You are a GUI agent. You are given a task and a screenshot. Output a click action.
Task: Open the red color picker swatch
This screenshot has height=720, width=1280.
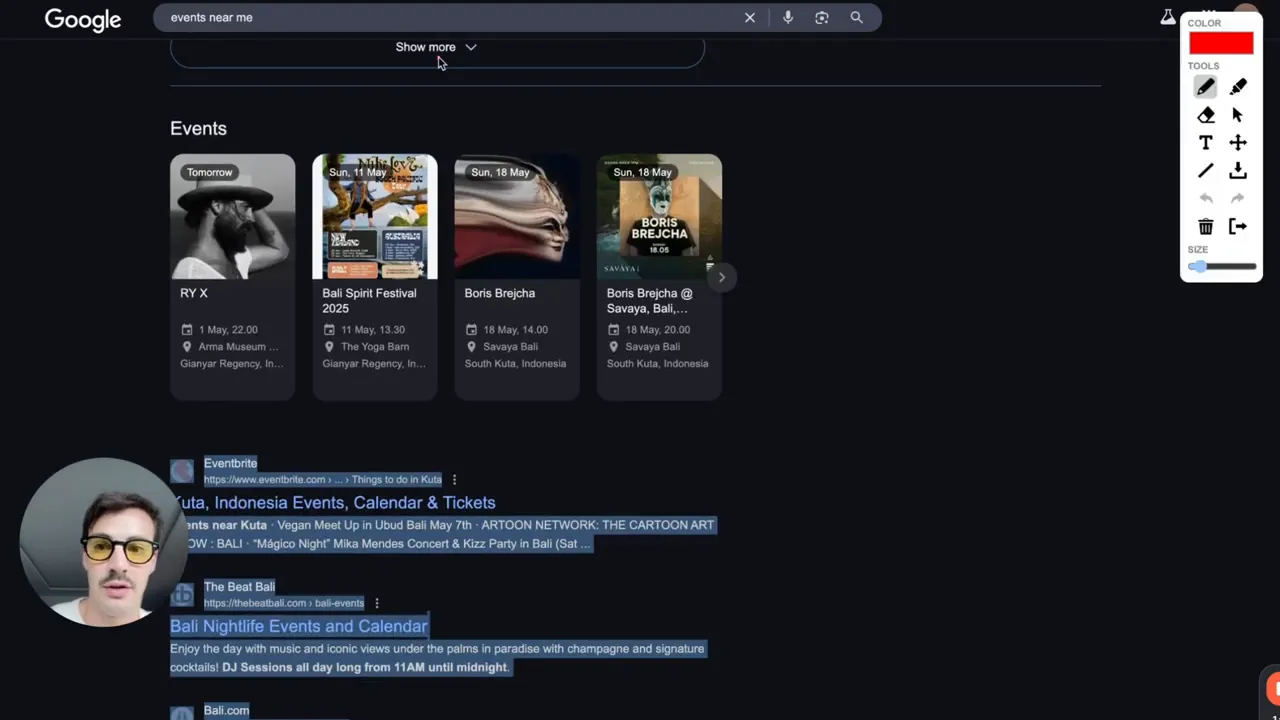click(x=1221, y=43)
